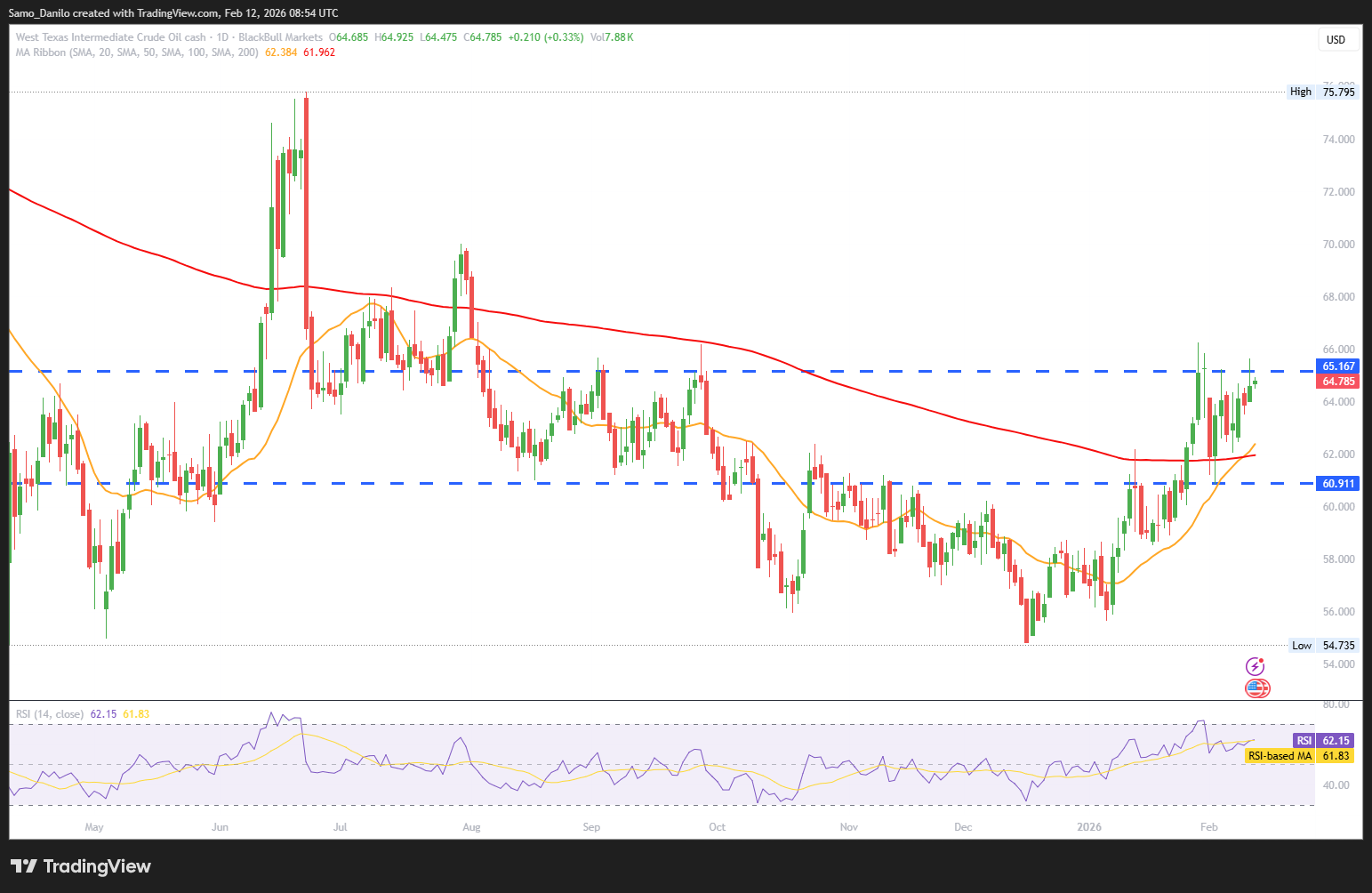Viewport: 1372px width, 893px height.
Task: Click the Feb label on time axis
Action: click(1208, 827)
